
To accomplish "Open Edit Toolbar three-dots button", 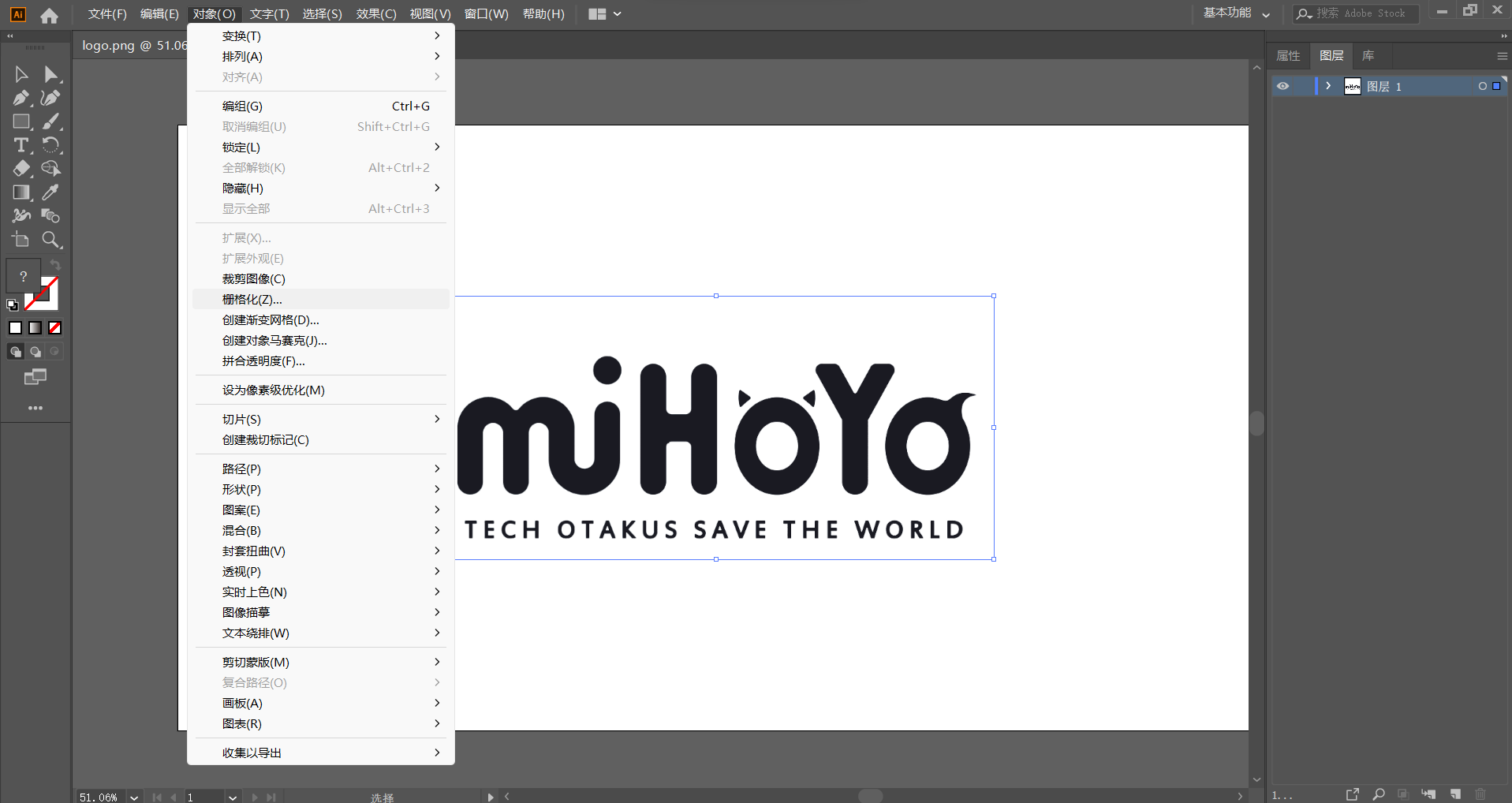I will (35, 408).
